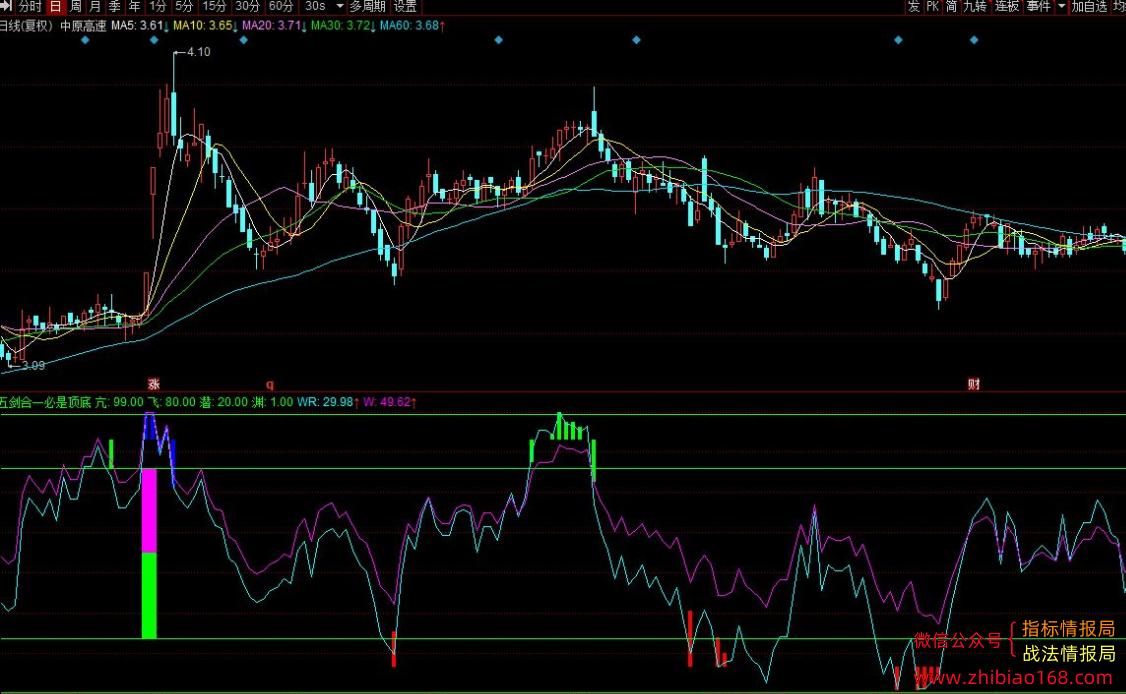Click the 亢: 99.00 indicator value
Viewport: 1126px width, 694px height.
119,402
